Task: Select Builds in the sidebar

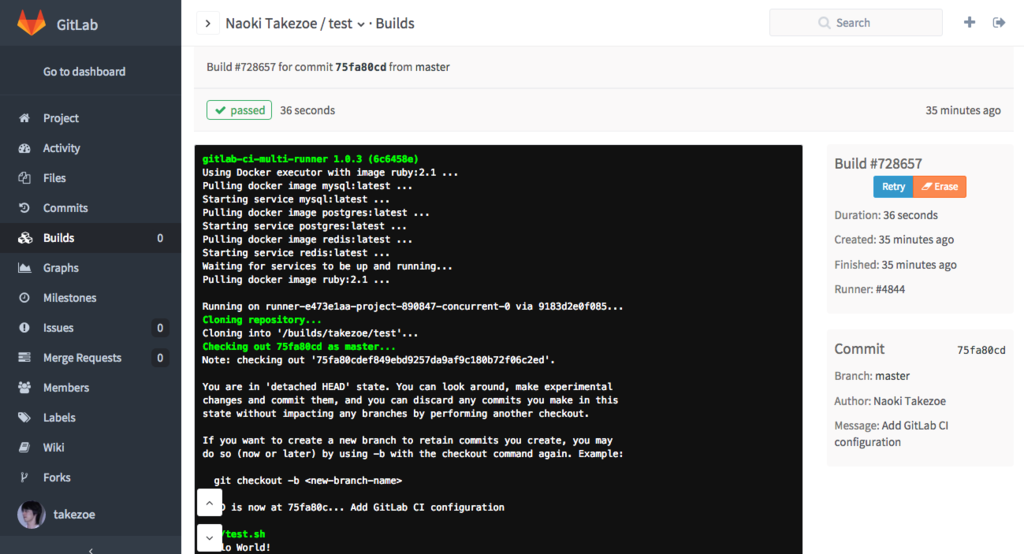Action: tap(91, 238)
